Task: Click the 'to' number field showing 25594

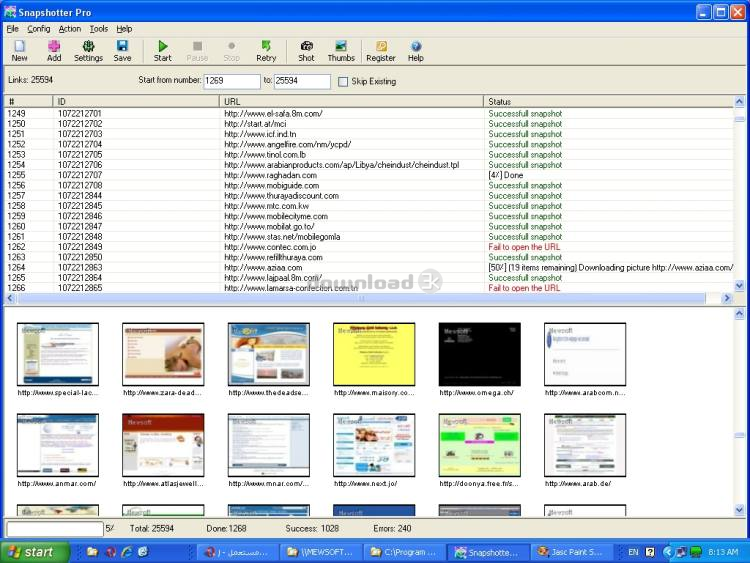Action: (302, 81)
